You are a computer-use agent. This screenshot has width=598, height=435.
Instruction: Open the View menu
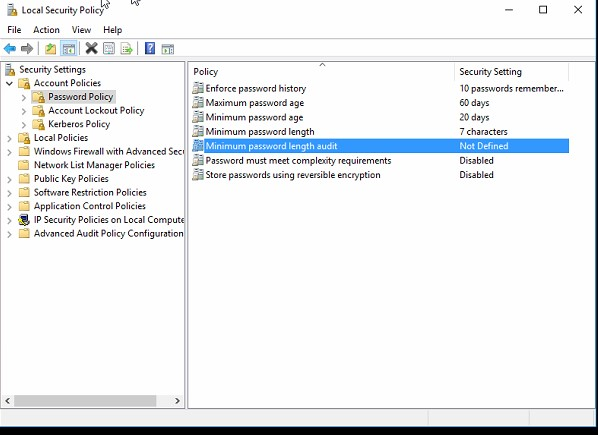(81, 30)
